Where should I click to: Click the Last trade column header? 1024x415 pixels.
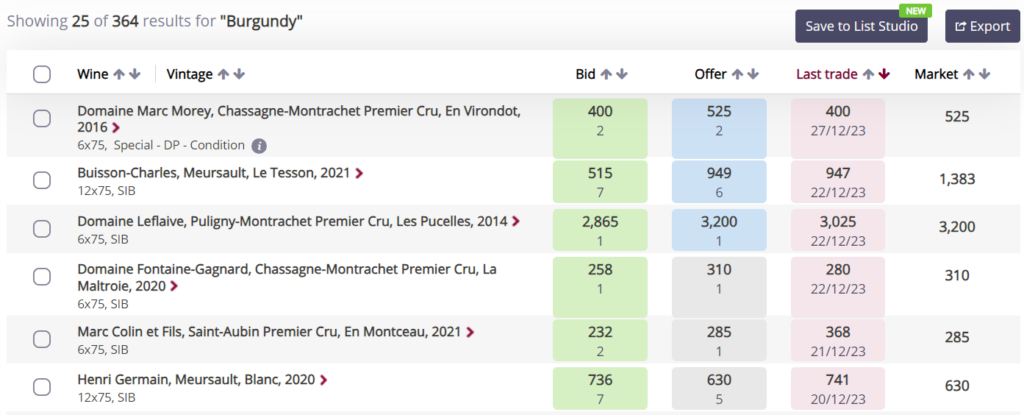pyautogui.click(x=826, y=75)
